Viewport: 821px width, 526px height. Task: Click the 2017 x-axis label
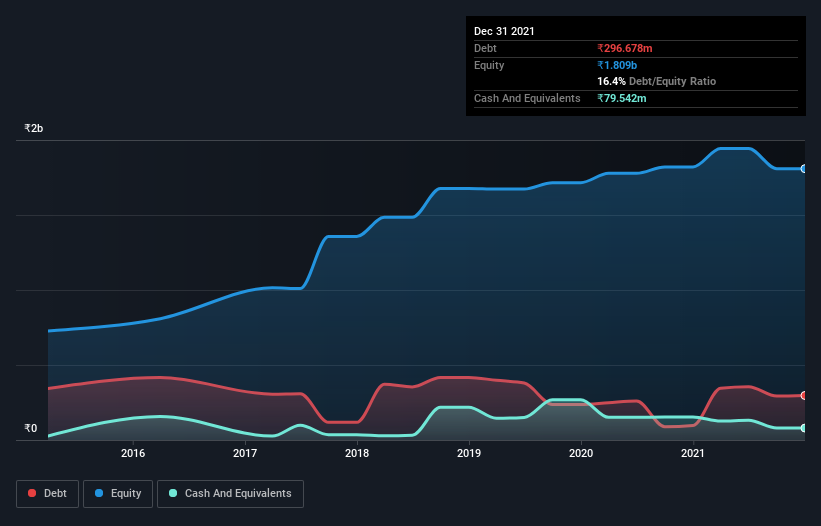click(245, 453)
